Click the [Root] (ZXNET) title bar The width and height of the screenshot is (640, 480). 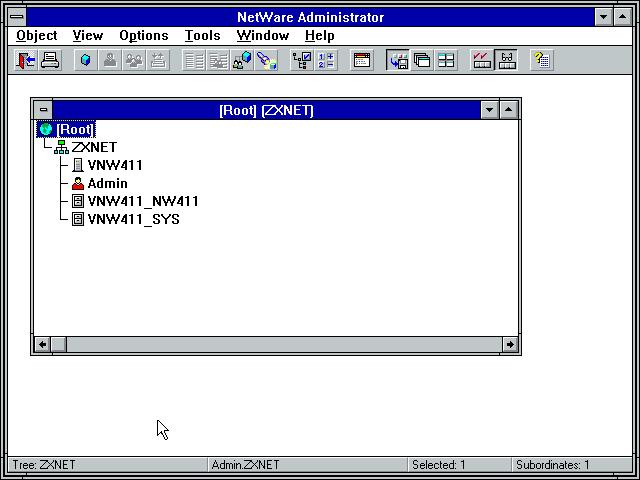(267, 110)
